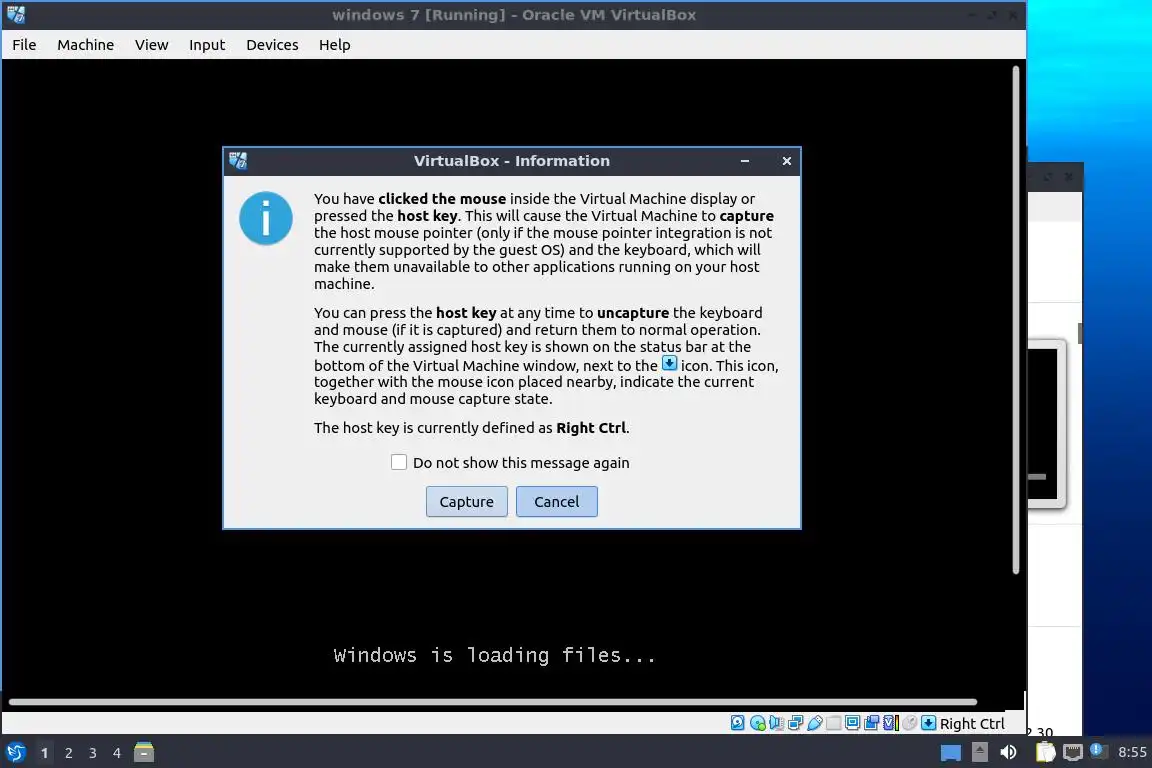
Task: Click the hard disk activity status icon
Action: pyautogui.click(x=738, y=723)
